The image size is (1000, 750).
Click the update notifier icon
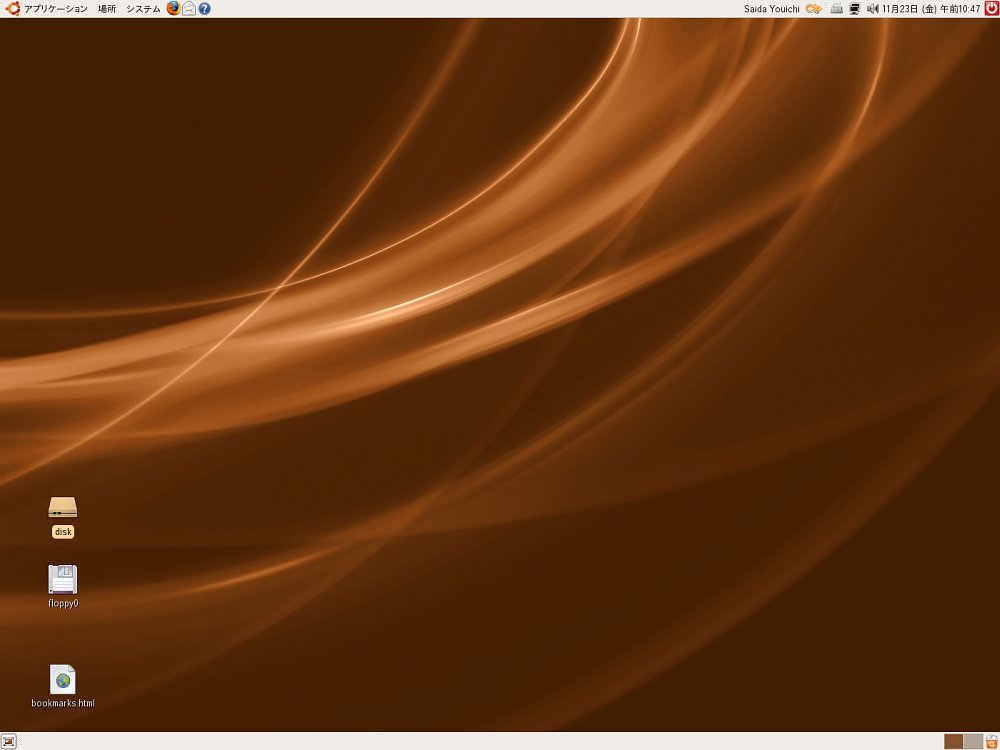pos(813,9)
